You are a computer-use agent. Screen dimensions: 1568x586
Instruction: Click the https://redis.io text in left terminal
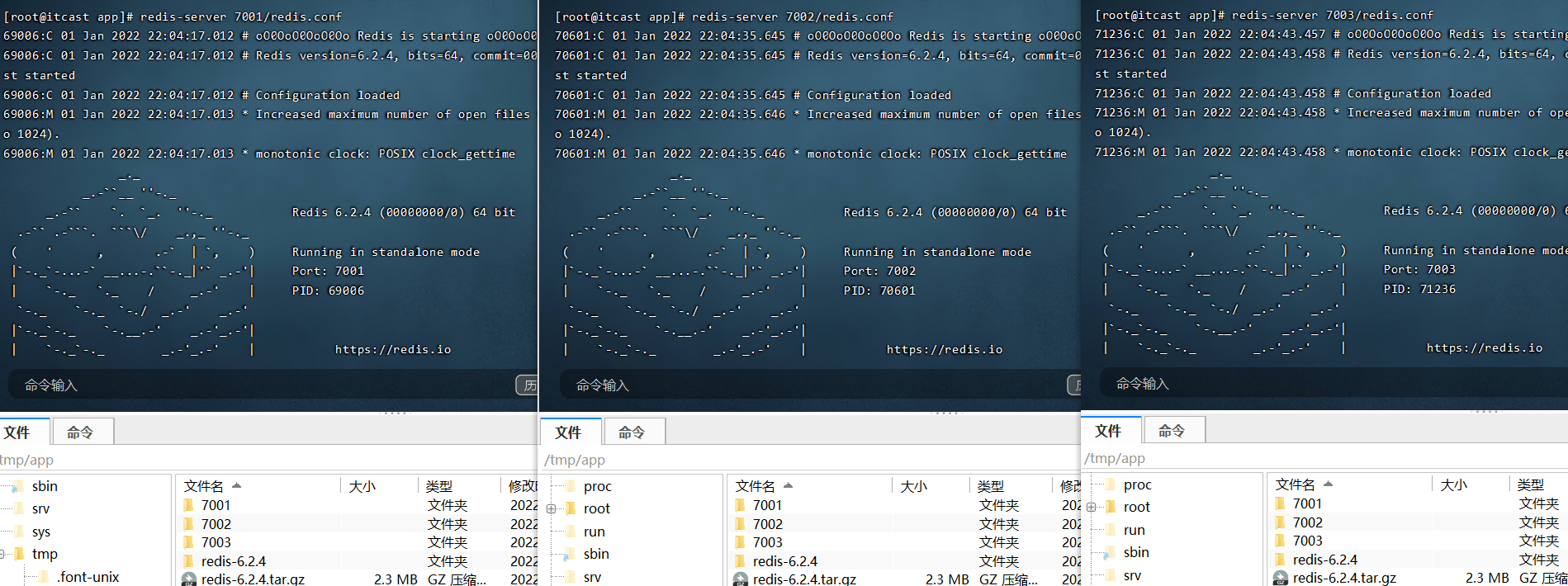pos(393,350)
